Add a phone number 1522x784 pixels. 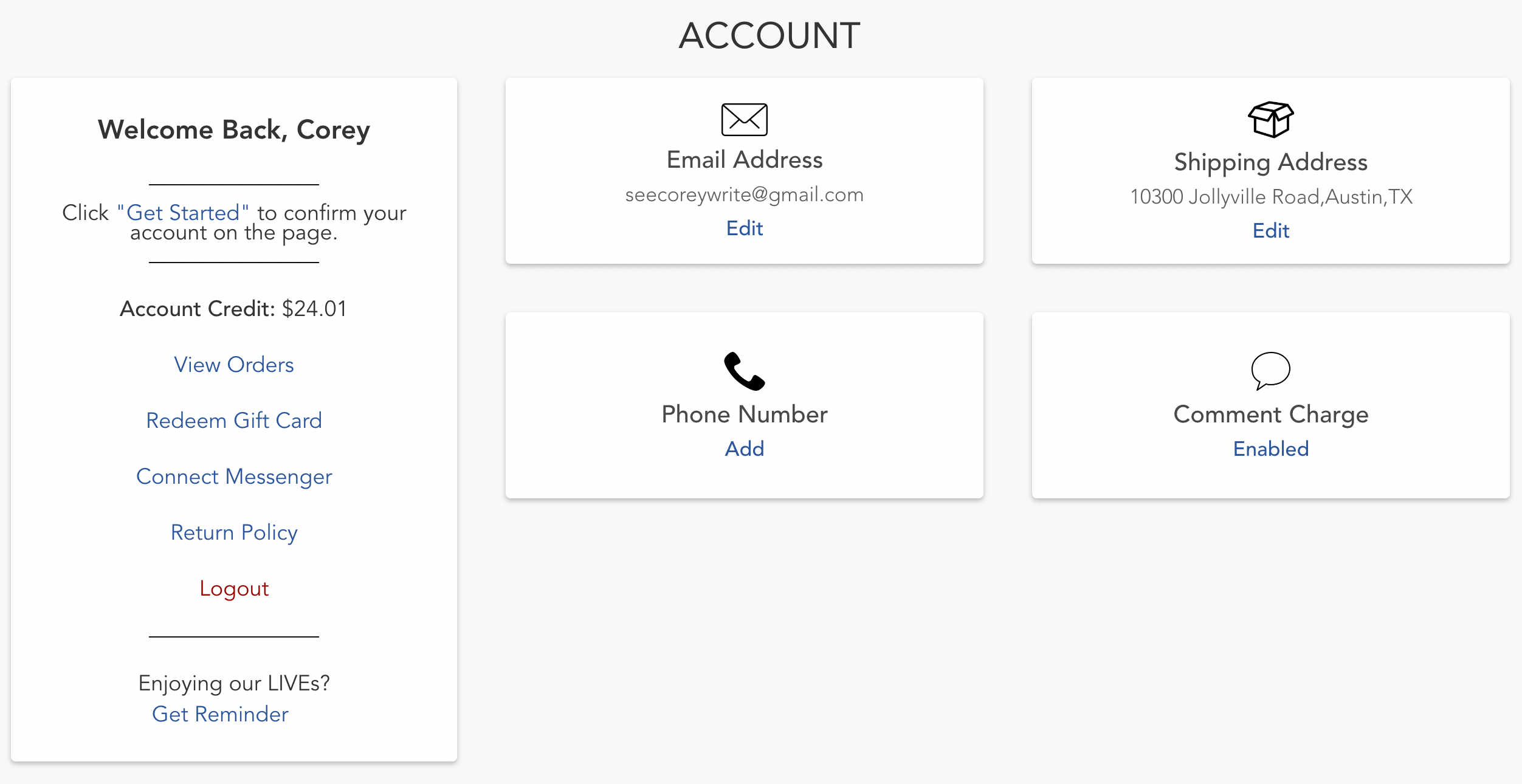pos(744,449)
